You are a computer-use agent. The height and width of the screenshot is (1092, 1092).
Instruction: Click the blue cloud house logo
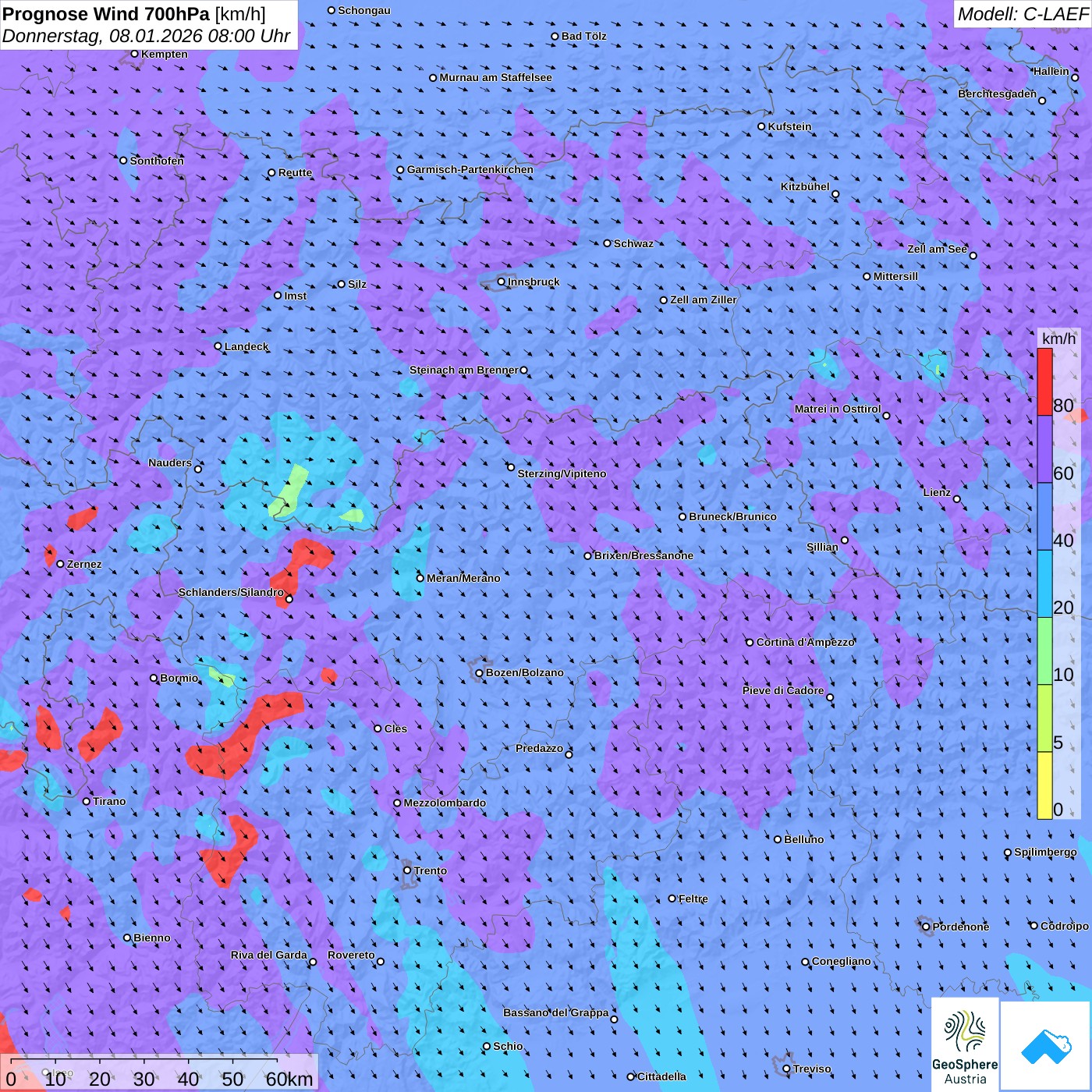coord(1046,1046)
